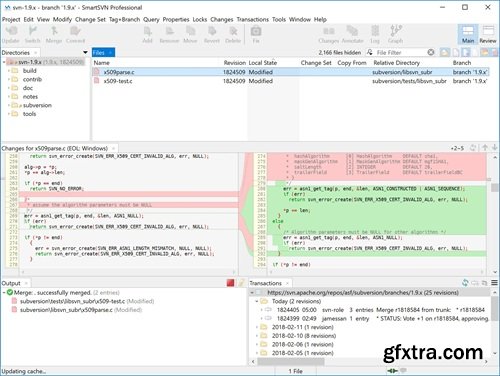
Task: Toggle third file view filter icon
Action: coord(466,52)
